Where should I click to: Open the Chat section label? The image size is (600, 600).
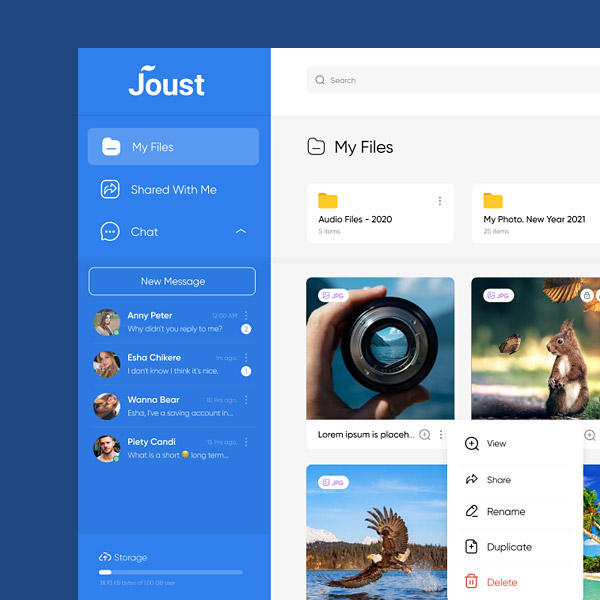144,232
